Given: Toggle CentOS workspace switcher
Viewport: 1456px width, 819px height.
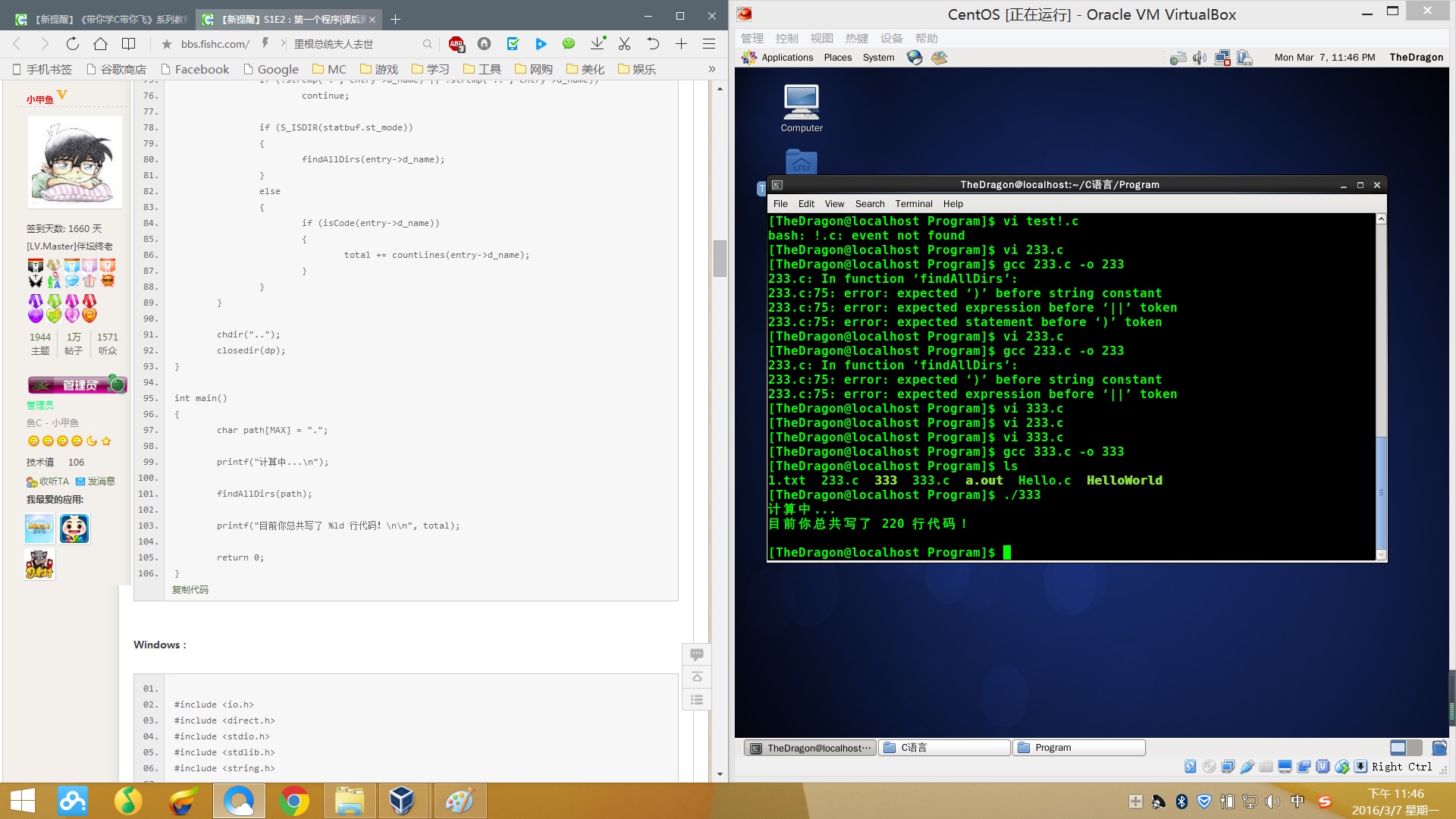Looking at the screenshot, I should click(1406, 748).
